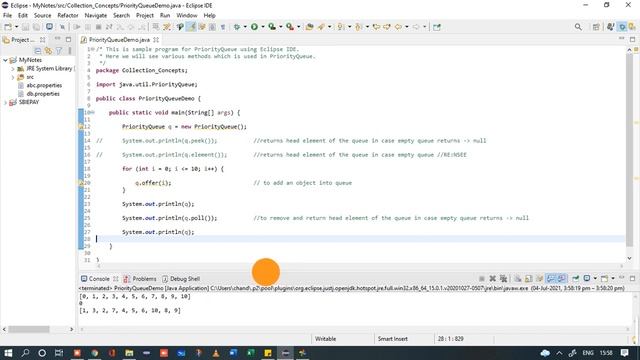Open Task View from the taskbar

pos(59,353)
